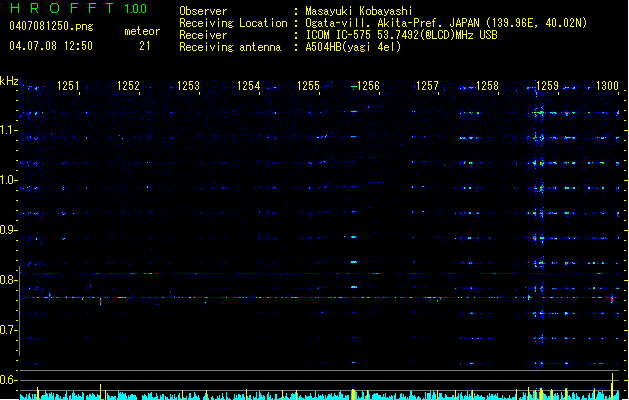Click the location text Ogata-vill. Akita-Pref. JAPAN
The height and width of the screenshot is (400, 629).
(x=392, y=23)
